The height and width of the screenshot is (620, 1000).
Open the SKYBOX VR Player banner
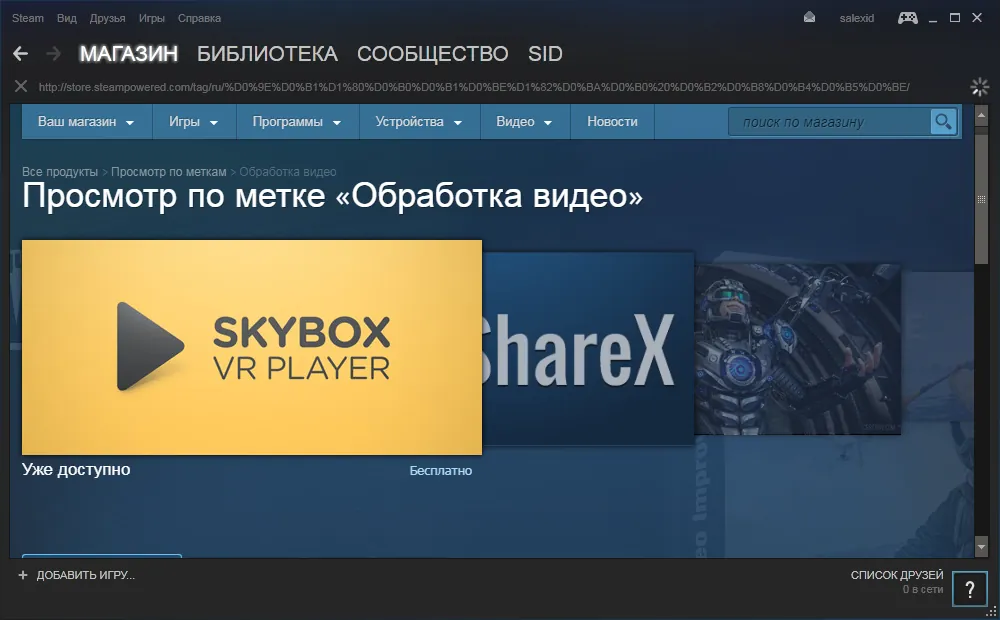252,347
